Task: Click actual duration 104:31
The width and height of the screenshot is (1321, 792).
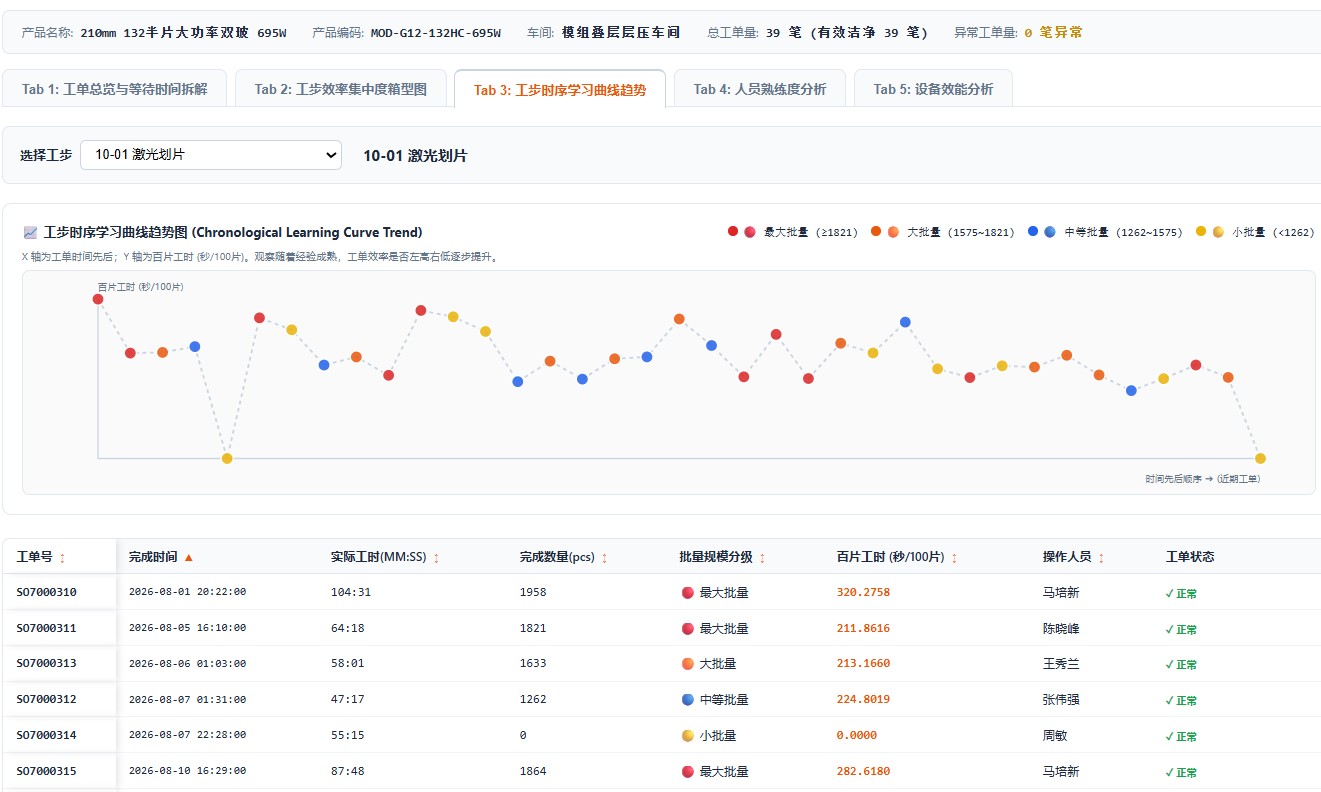Action: (351, 592)
